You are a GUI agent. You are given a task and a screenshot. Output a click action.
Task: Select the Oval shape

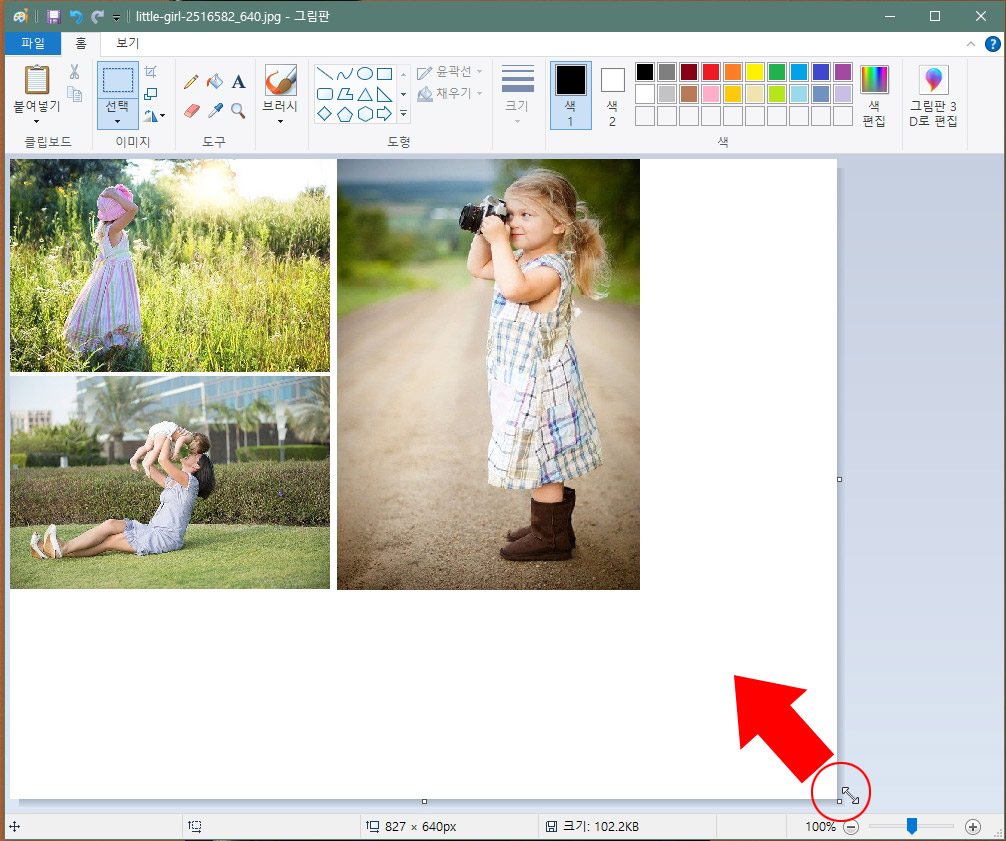point(364,73)
